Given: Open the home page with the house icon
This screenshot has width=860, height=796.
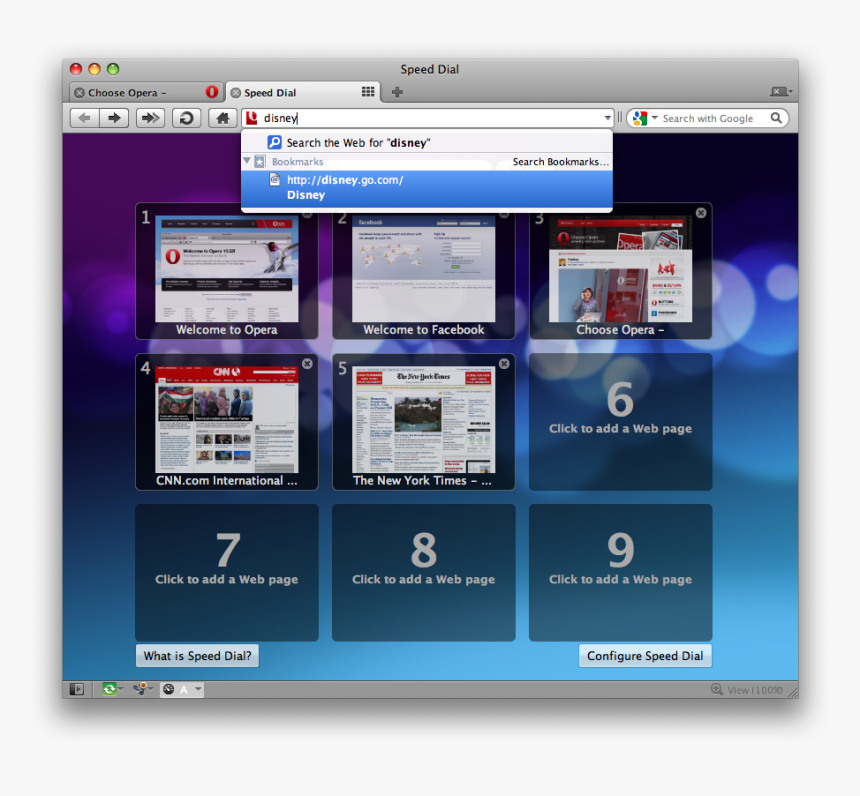Looking at the screenshot, I should 223,118.
